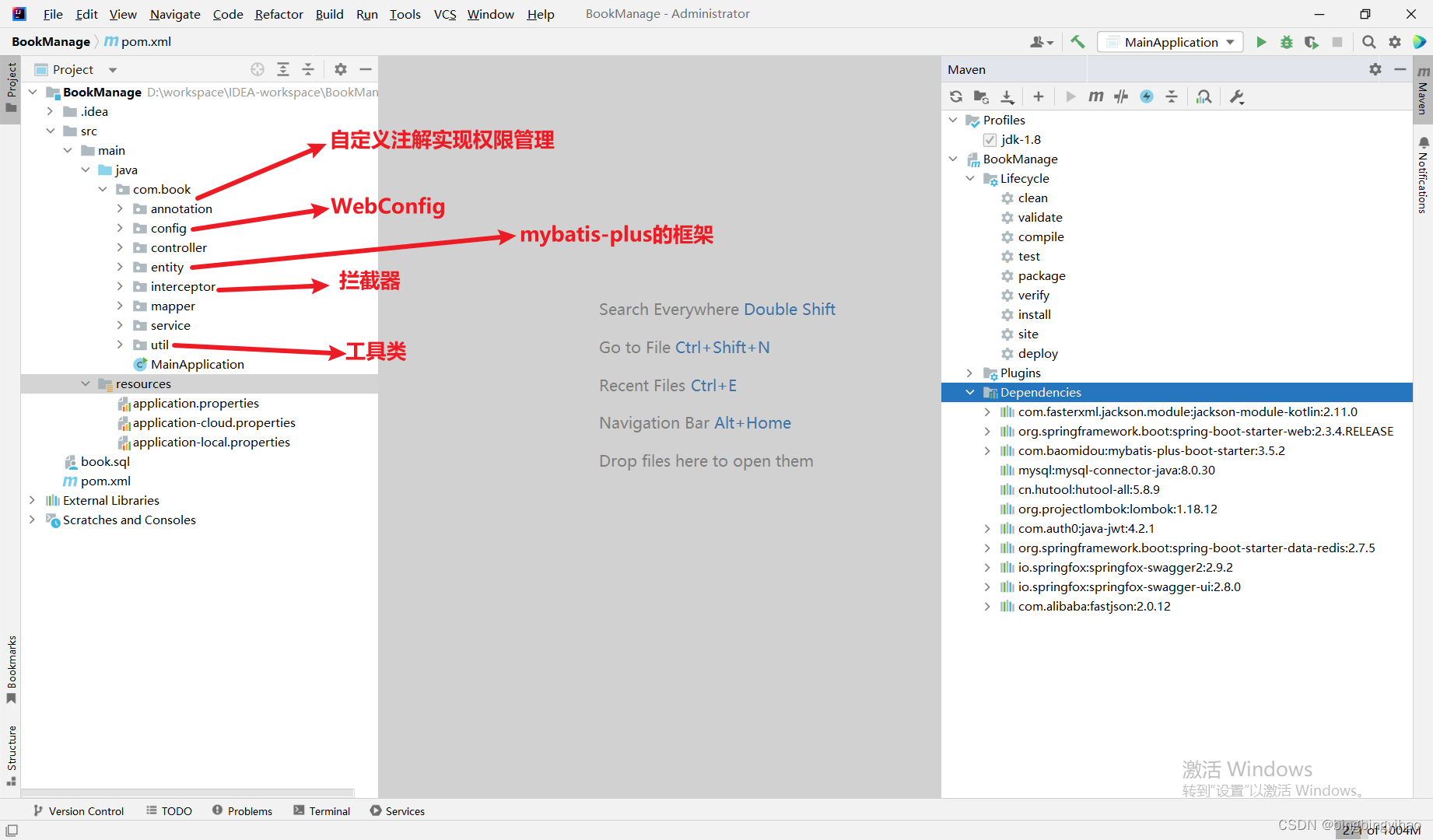Open the Navigate menu
Image resolution: width=1433 pixels, height=840 pixels.
175,14
